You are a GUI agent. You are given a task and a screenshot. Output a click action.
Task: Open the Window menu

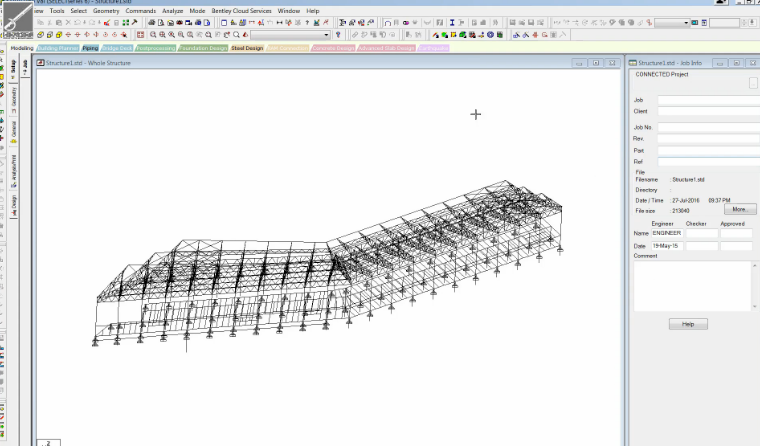288,11
